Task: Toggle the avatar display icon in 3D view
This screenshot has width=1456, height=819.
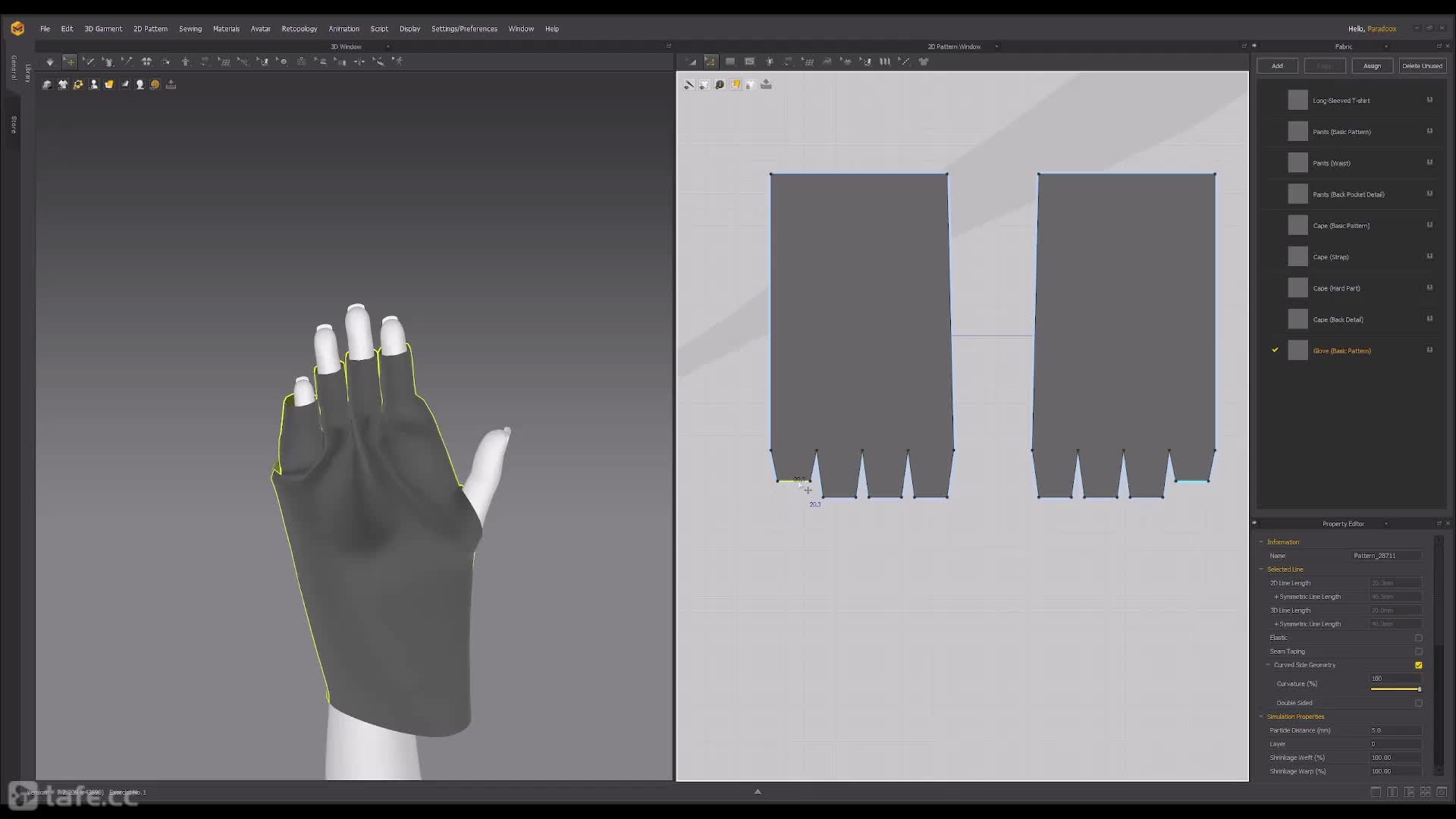Action: point(94,84)
